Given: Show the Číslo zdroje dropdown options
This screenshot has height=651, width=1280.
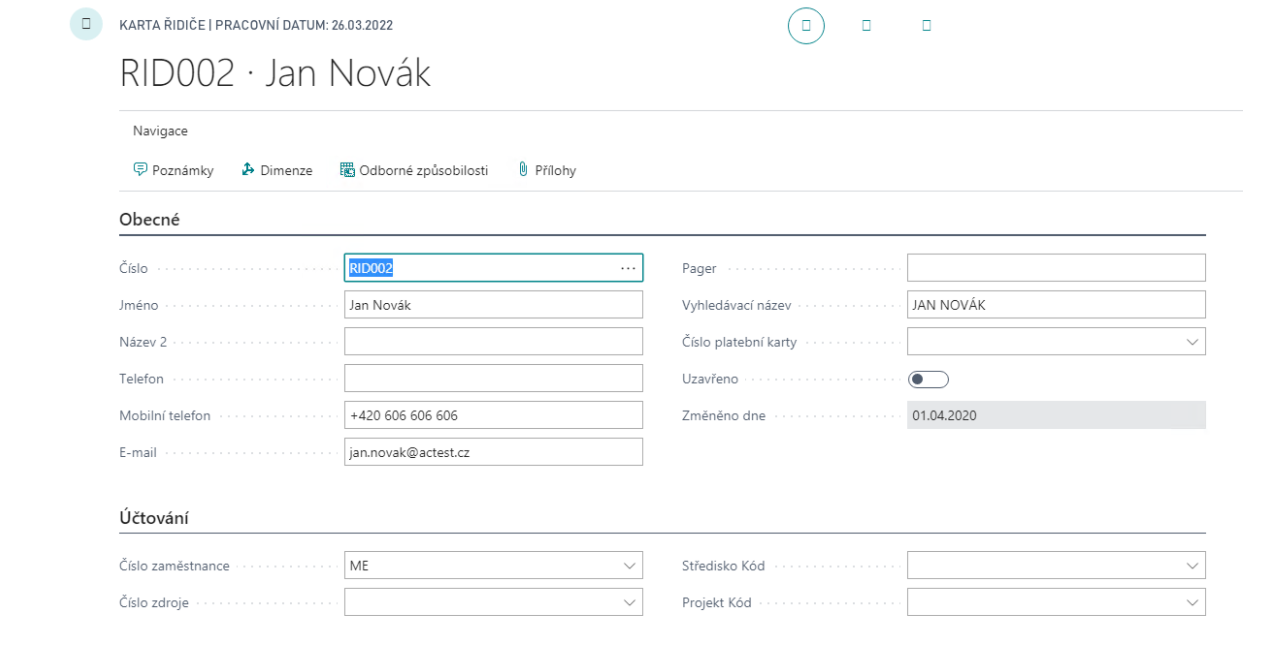Looking at the screenshot, I should coord(629,602).
